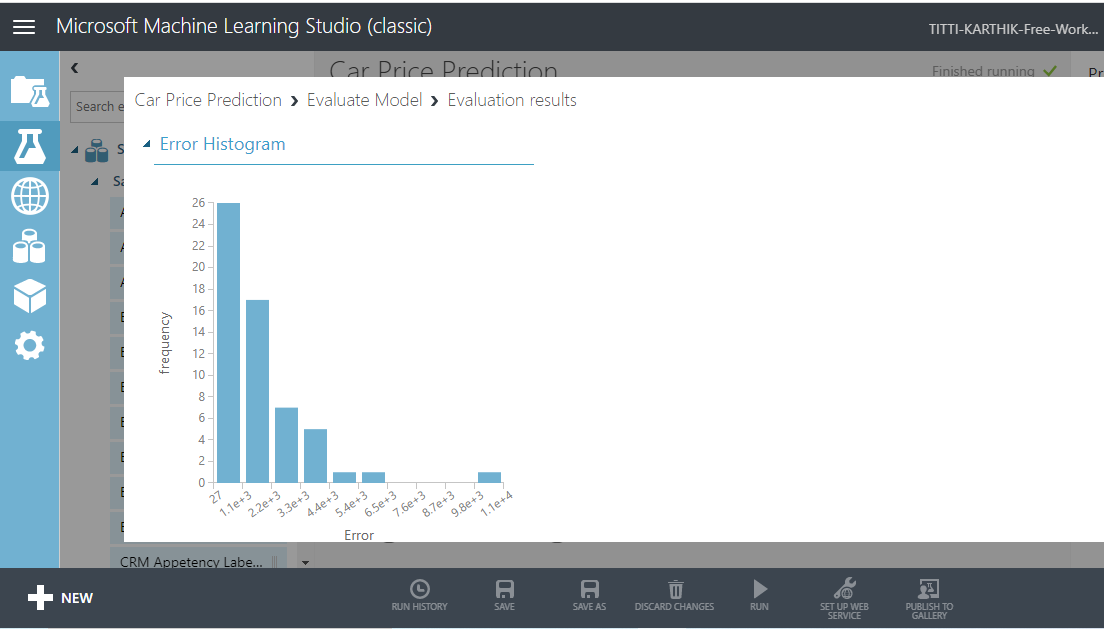Click the Finished running status text

(983, 71)
